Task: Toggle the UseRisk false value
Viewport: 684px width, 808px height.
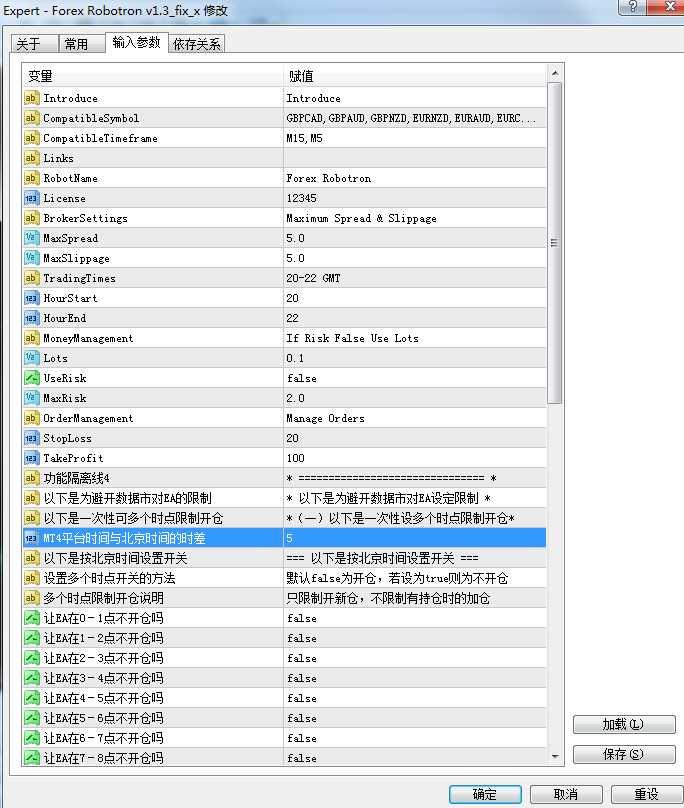Action: point(415,378)
